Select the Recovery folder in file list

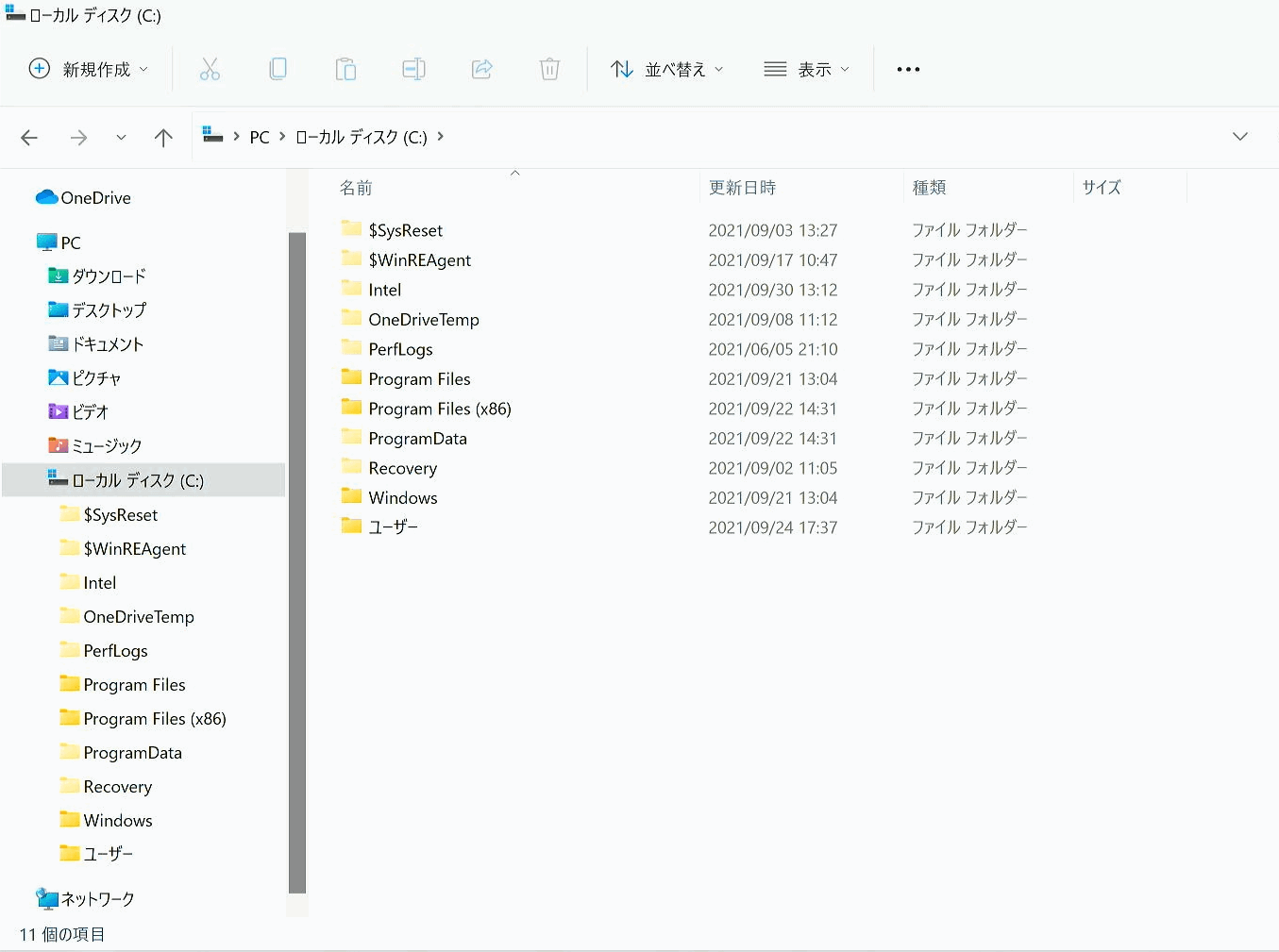389,468
